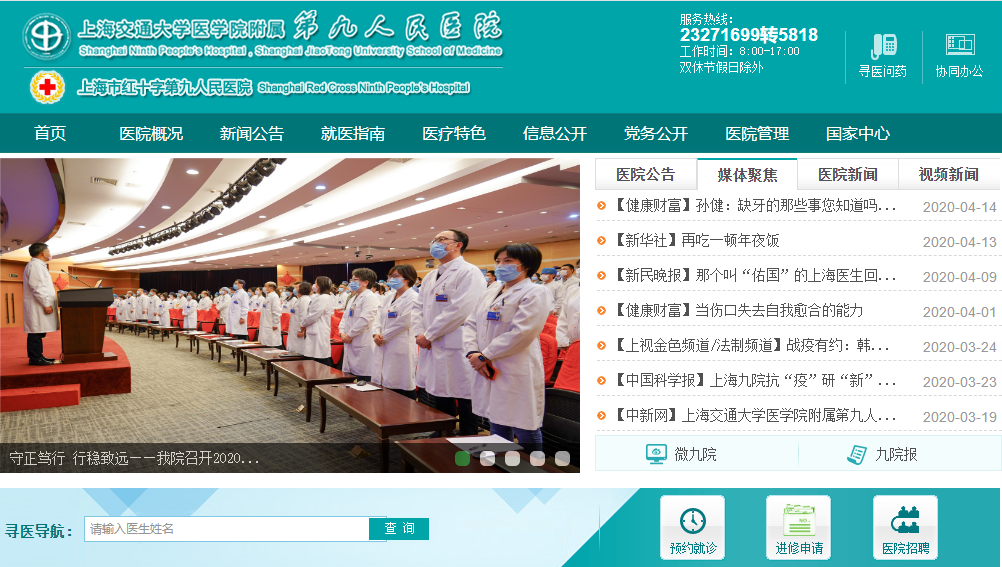The width and height of the screenshot is (1002, 567).
Task: Click 上海市红十字第九人民医院 title text
Action: click(x=164, y=88)
